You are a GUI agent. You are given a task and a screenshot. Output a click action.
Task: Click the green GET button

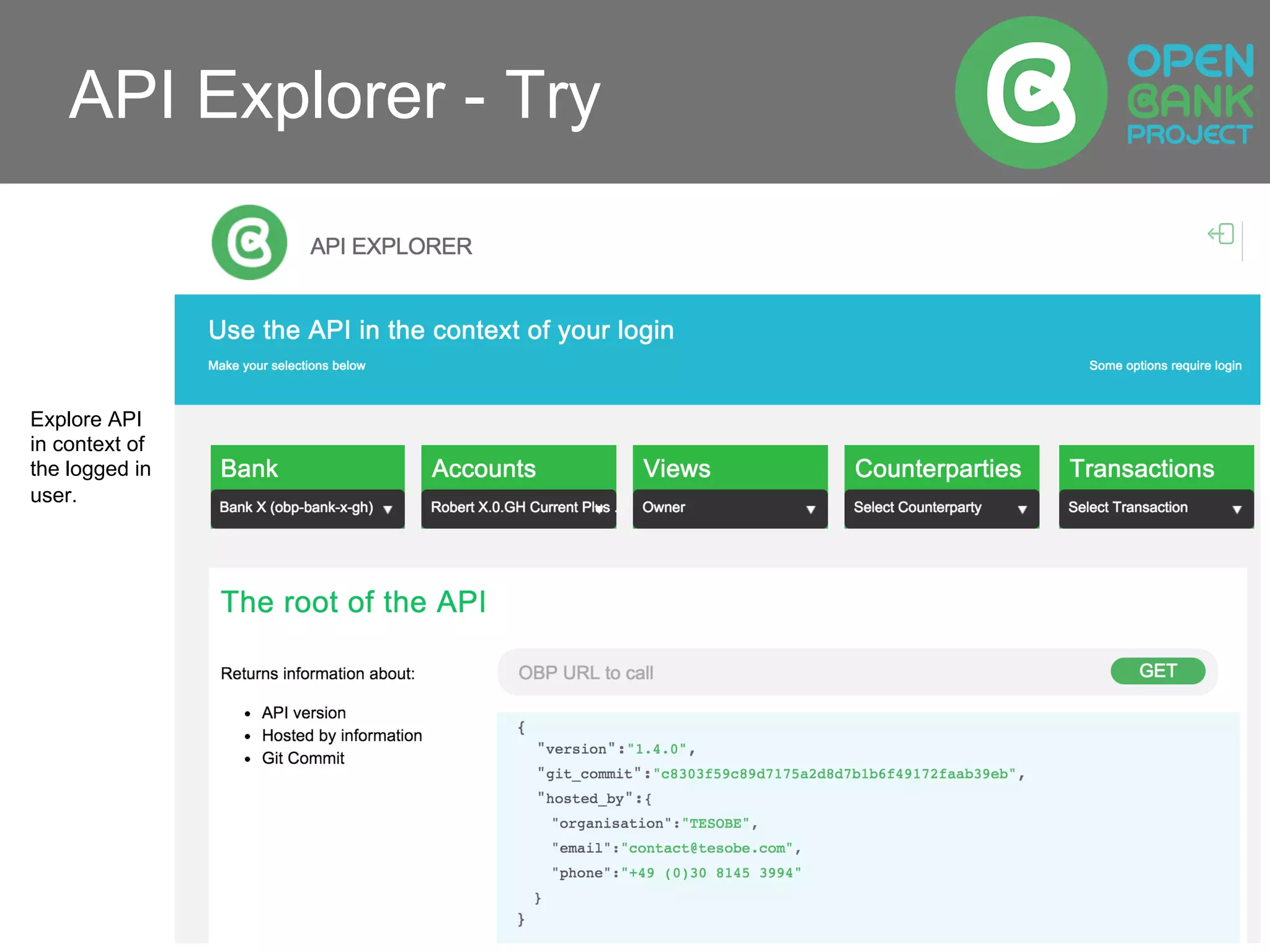point(1158,671)
